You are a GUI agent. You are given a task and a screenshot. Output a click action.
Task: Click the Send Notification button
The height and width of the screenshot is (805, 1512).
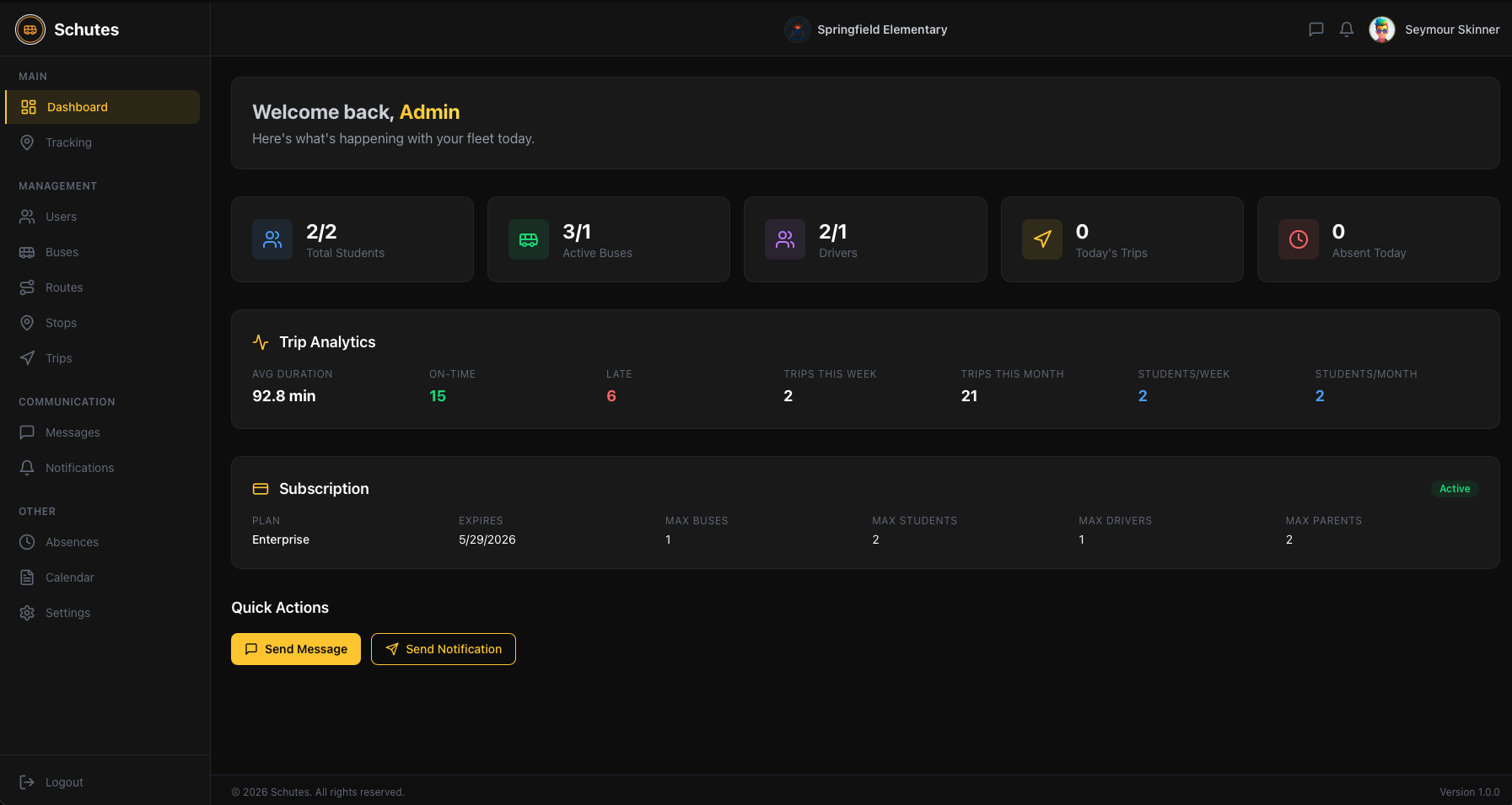coord(443,649)
